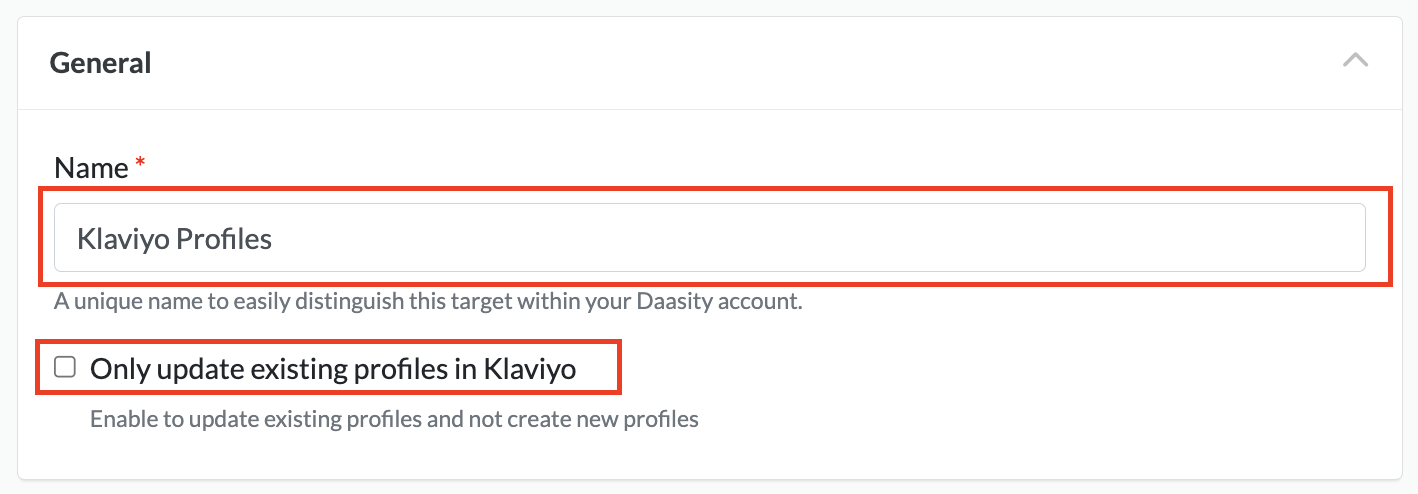1418x494 pixels.
Task: Click "not create new profiles" in the checkbox hint
Action: pyautogui.click(x=583, y=419)
